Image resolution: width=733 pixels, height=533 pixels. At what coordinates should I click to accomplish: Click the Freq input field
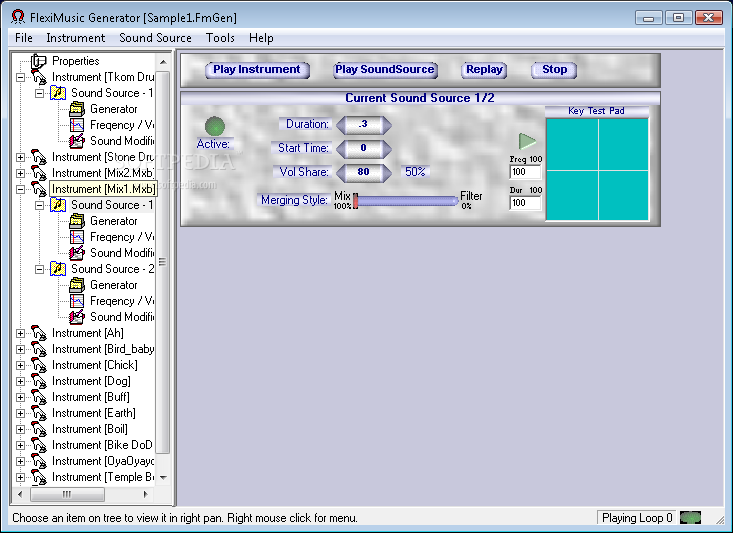tap(525, 172)
